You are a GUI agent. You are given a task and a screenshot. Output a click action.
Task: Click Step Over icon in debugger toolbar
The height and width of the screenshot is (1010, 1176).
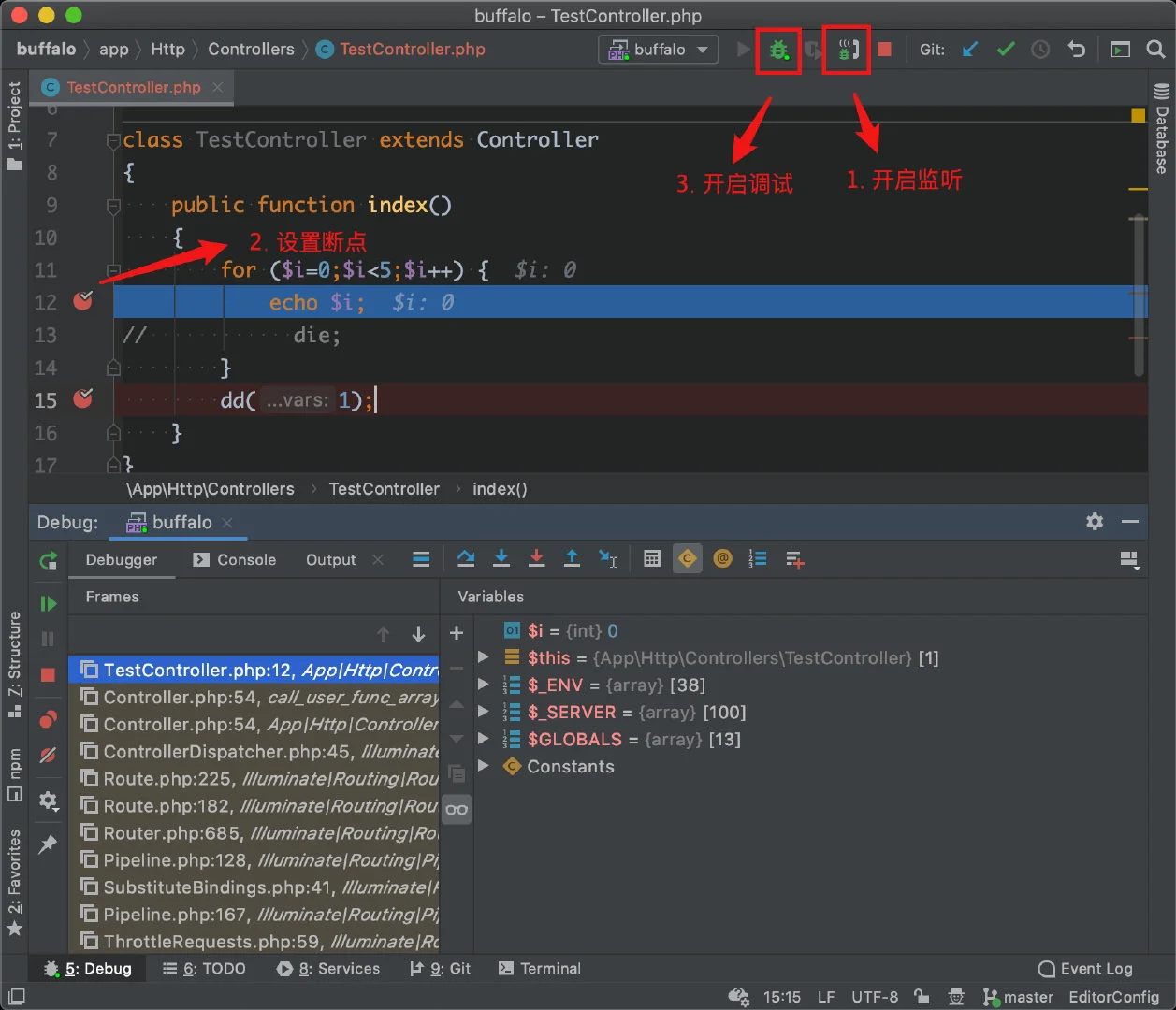click(466, 559)
